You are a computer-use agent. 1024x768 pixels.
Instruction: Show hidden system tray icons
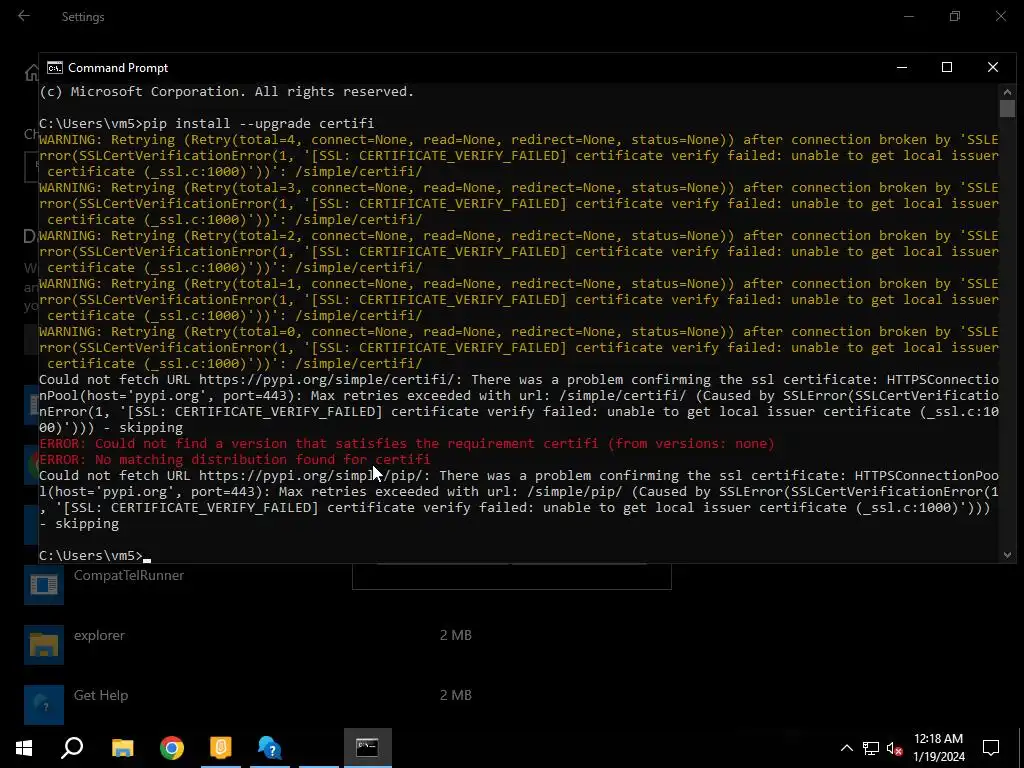click(846, 748)
